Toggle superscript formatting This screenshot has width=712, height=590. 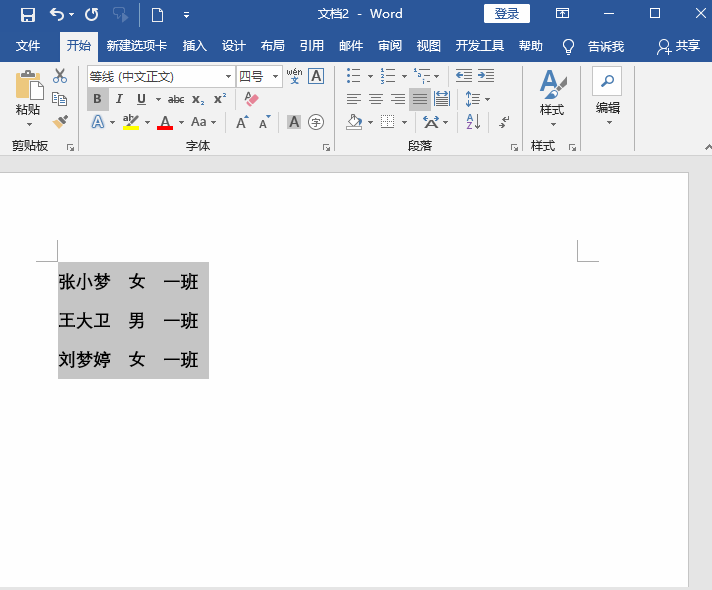point(220,99)
